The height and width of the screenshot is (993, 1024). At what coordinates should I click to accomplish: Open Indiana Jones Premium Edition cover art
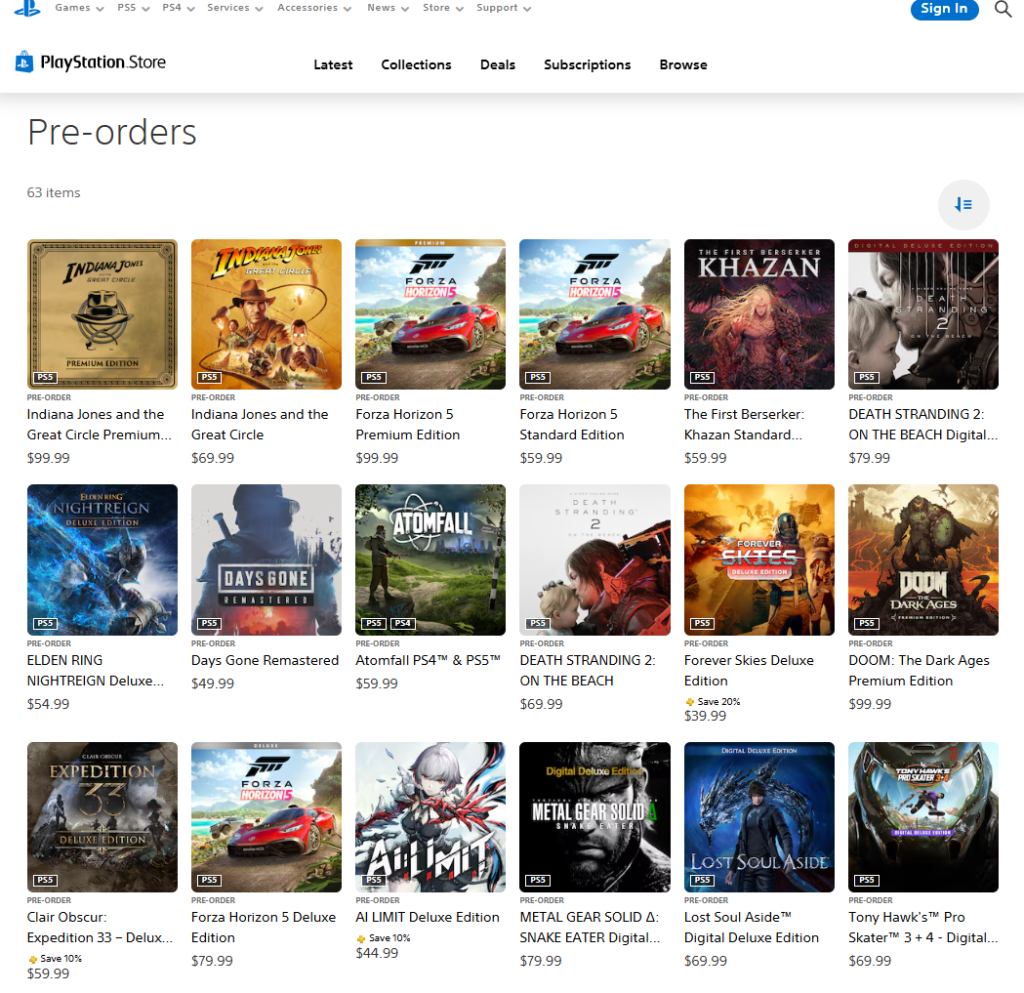click(102, 314)
